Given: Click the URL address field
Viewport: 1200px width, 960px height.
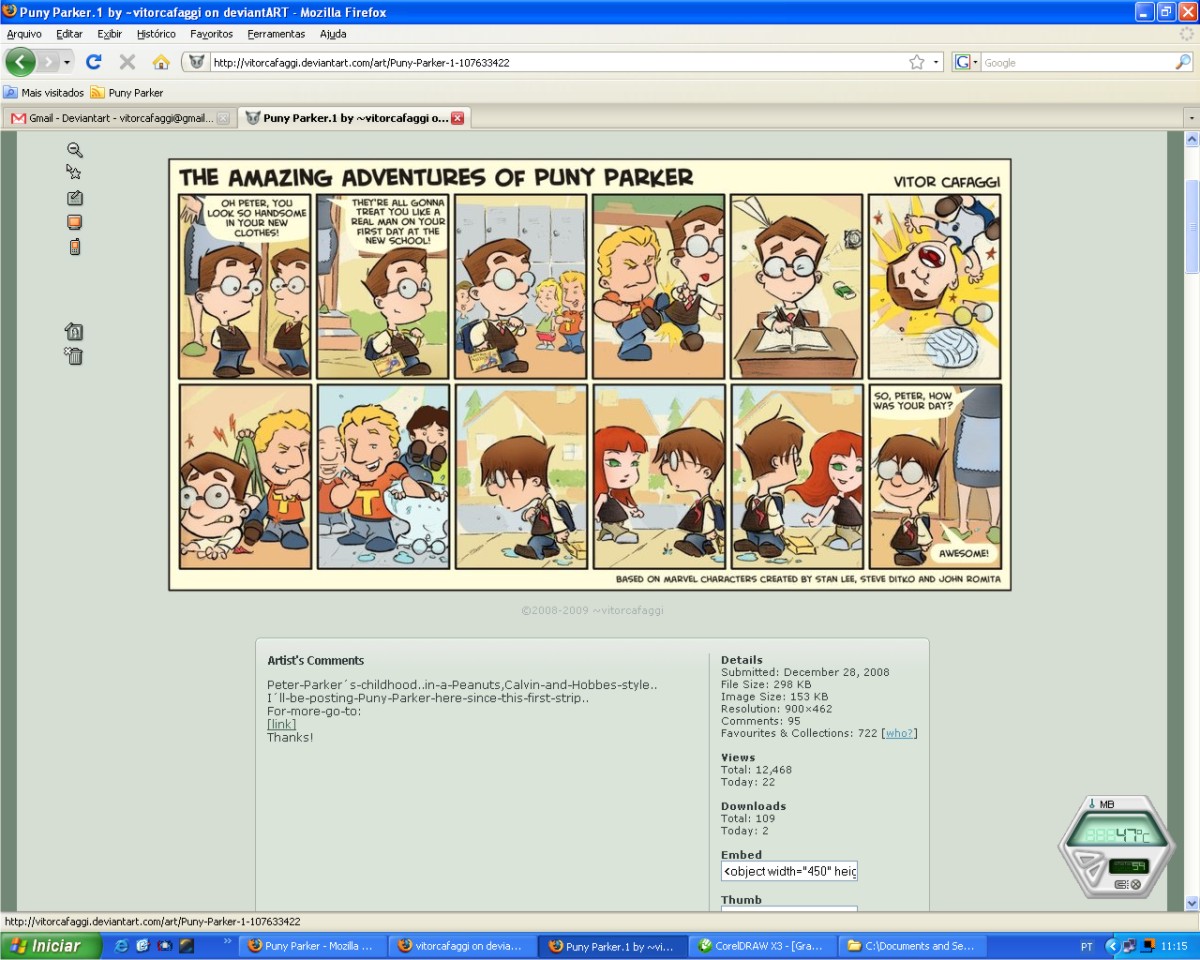Looking at the screenshot, I should click(x=558, y=62).
